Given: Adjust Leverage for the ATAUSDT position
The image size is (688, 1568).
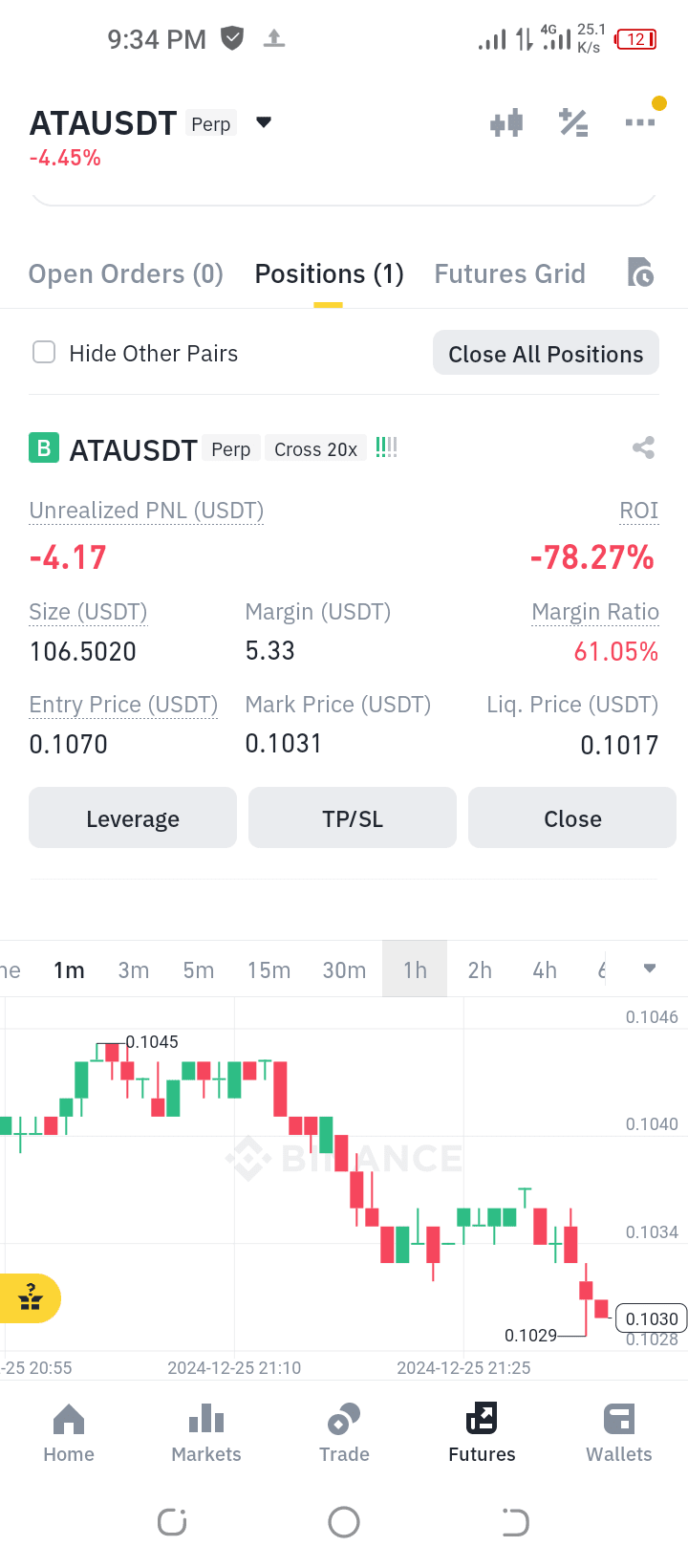Looking at the screenshot, I should (x=133, y=817).
